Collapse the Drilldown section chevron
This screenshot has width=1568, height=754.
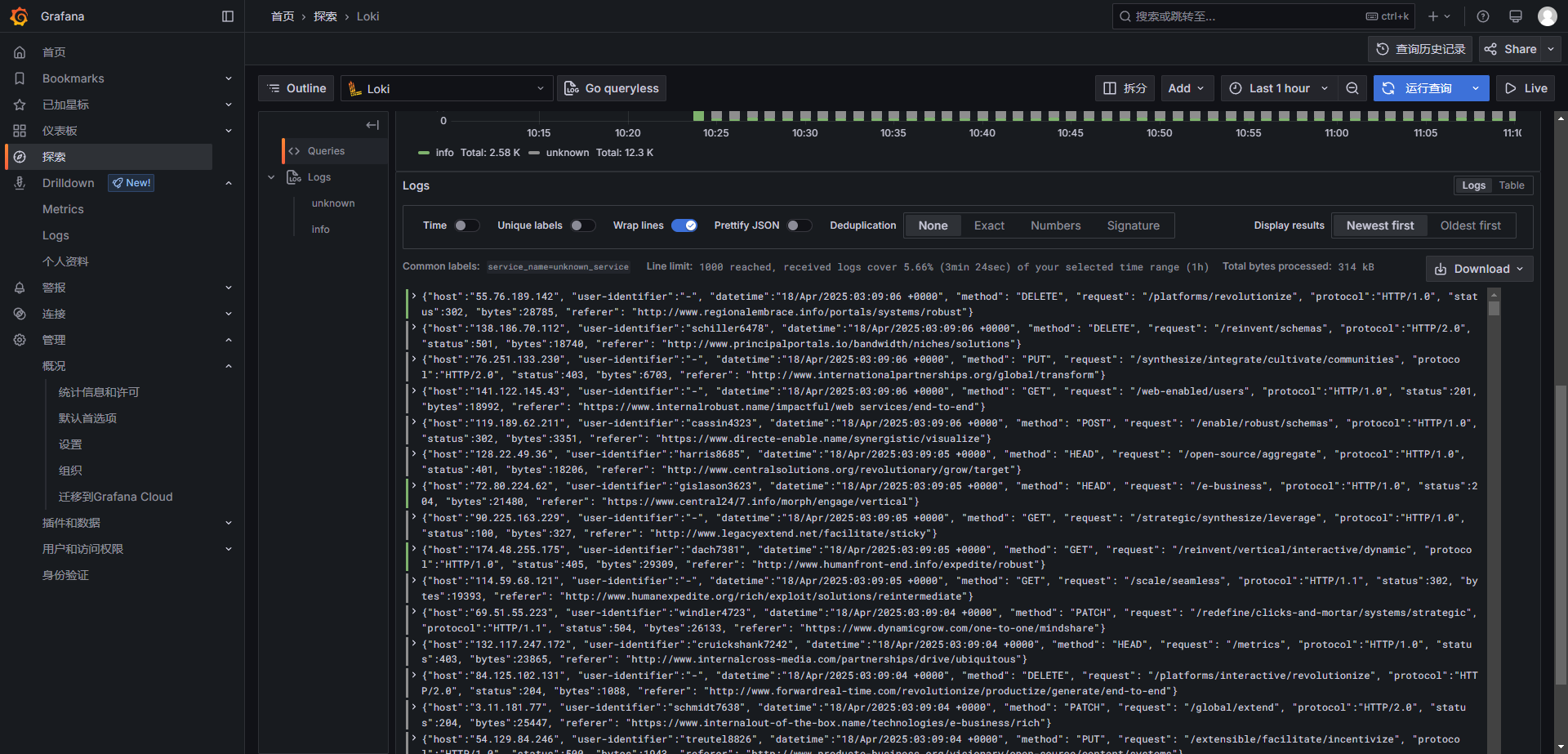[x=229, y=183]
